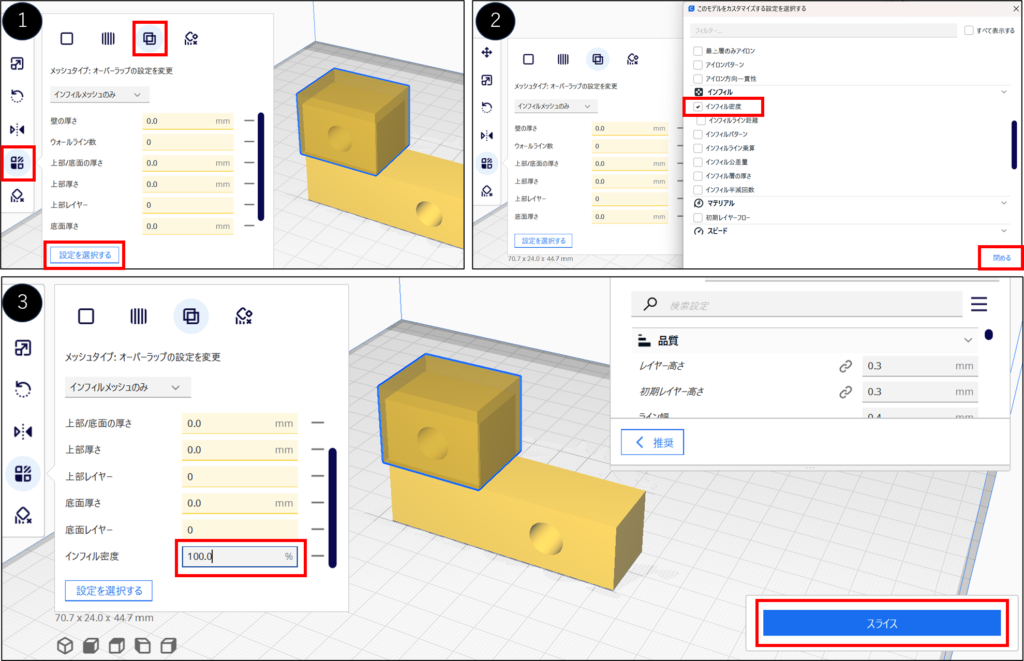Focus the フィルター text field

824,31
